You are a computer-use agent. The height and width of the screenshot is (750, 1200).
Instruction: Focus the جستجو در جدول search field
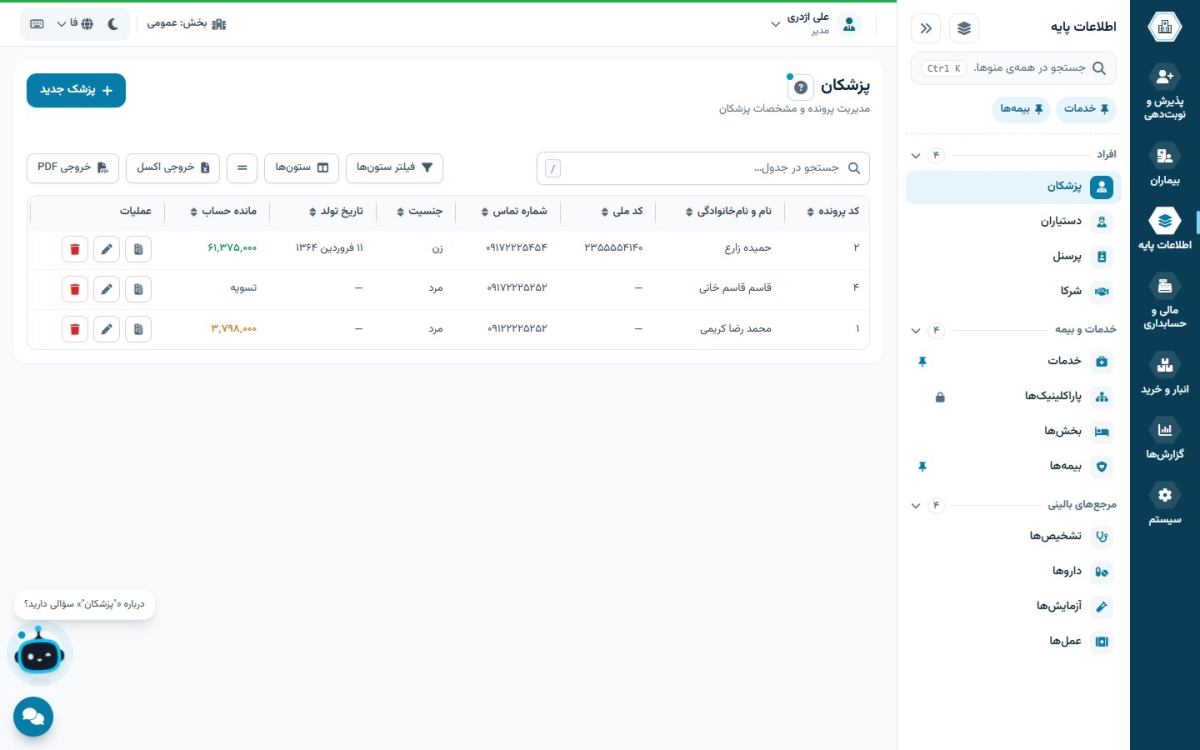703,168
